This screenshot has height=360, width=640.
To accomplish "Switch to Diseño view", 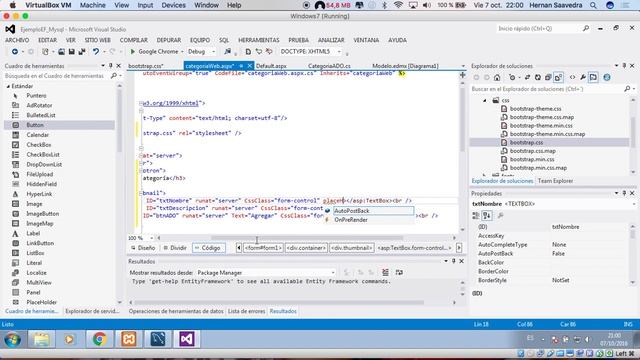I will click(143, 248).
